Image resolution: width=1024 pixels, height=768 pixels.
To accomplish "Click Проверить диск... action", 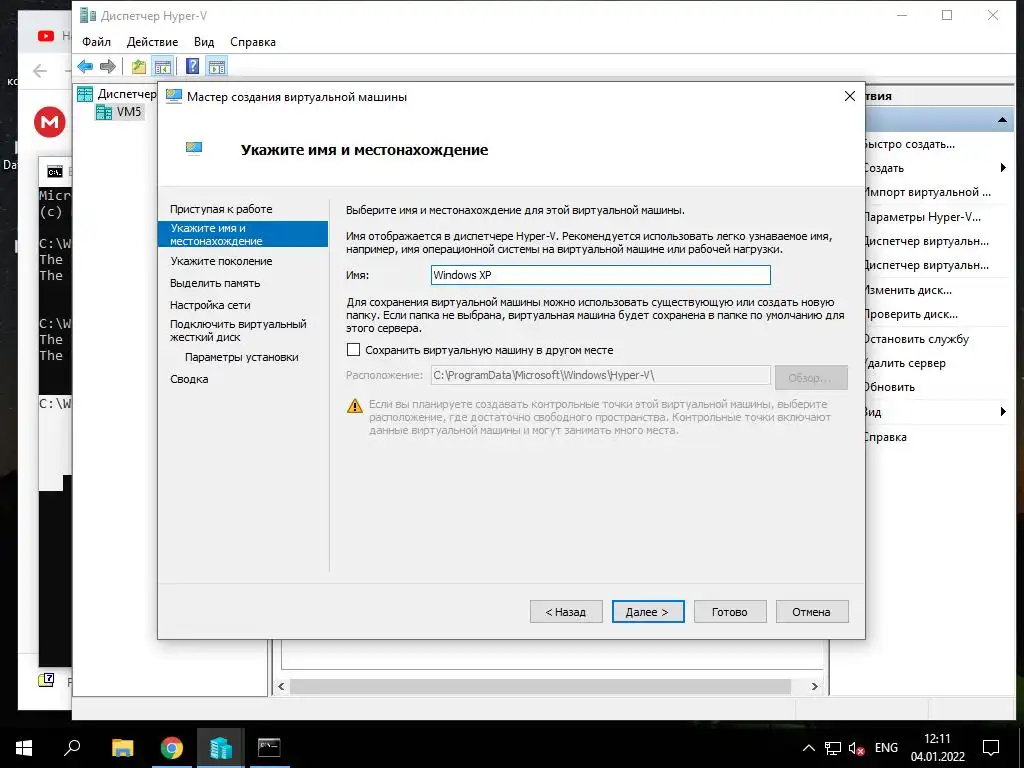I will (910, 314).
